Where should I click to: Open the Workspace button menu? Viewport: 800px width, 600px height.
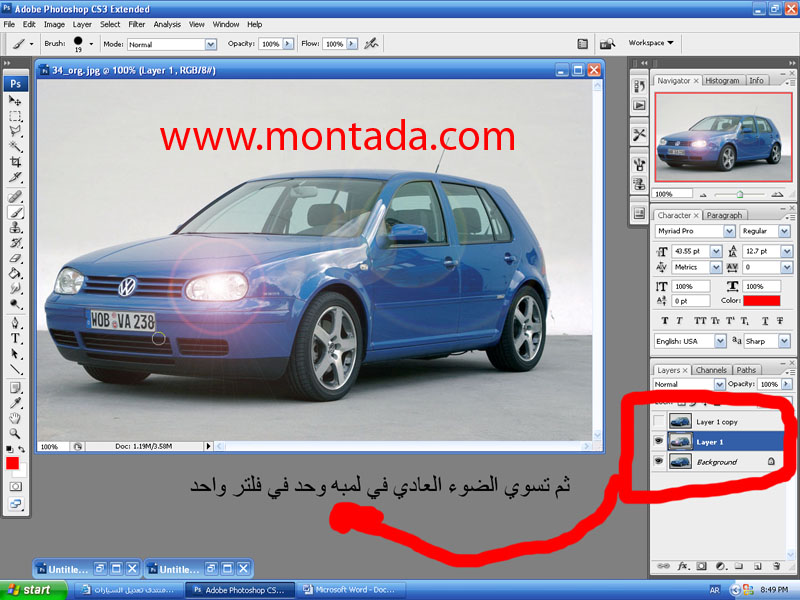(x=651, y=43)
